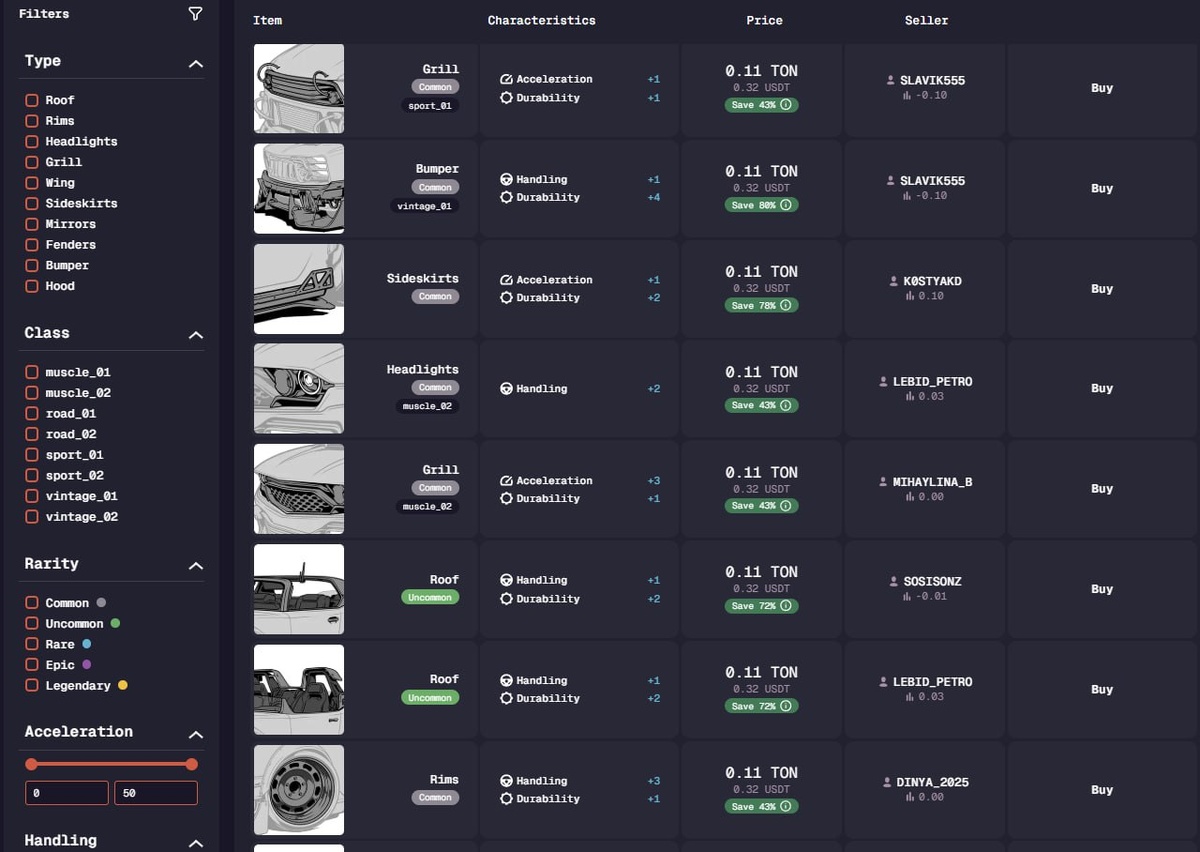Click the seller profile icon beside SLAVIK555 on the Grill row

coord(891,80)
